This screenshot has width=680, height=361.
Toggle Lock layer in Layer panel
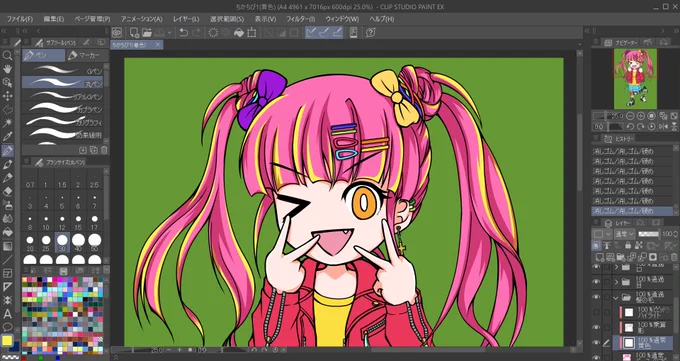(629, 246)
